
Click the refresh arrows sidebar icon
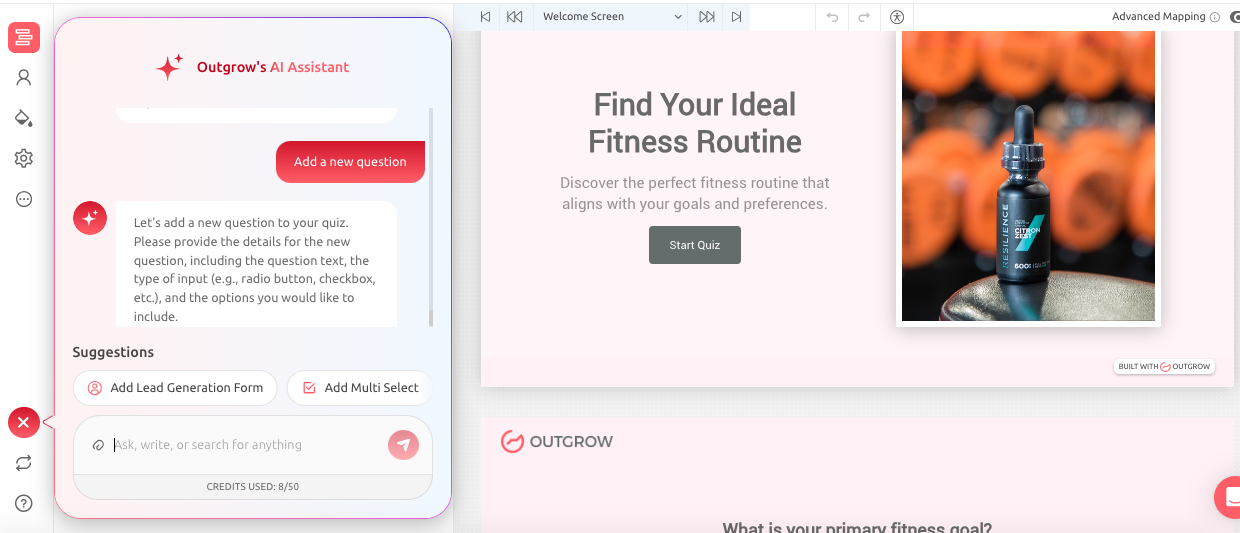(x=24, y=463)
